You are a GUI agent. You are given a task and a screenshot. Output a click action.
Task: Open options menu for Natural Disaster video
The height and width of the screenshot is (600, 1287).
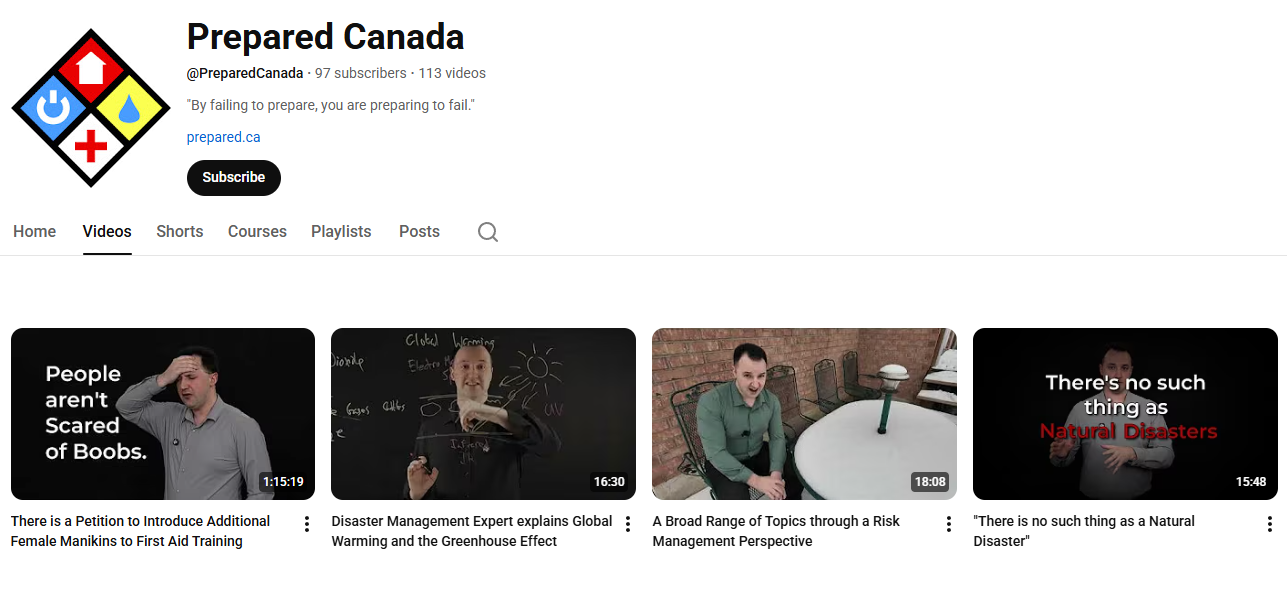1269,524
